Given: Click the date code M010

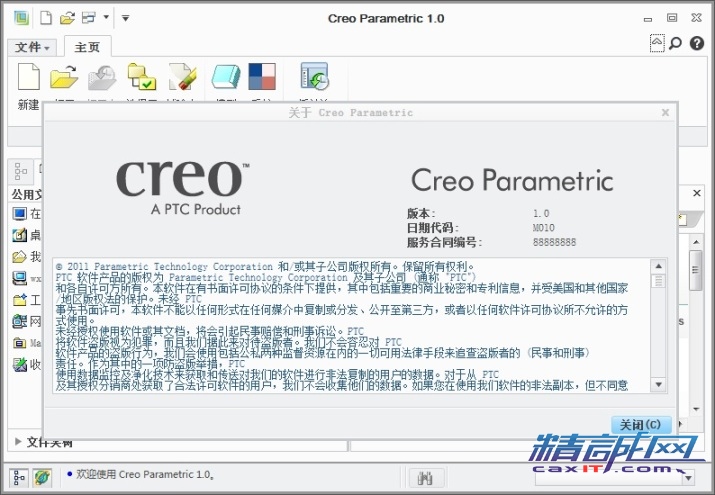Looking at the screenshot, I should click(543, 227).
